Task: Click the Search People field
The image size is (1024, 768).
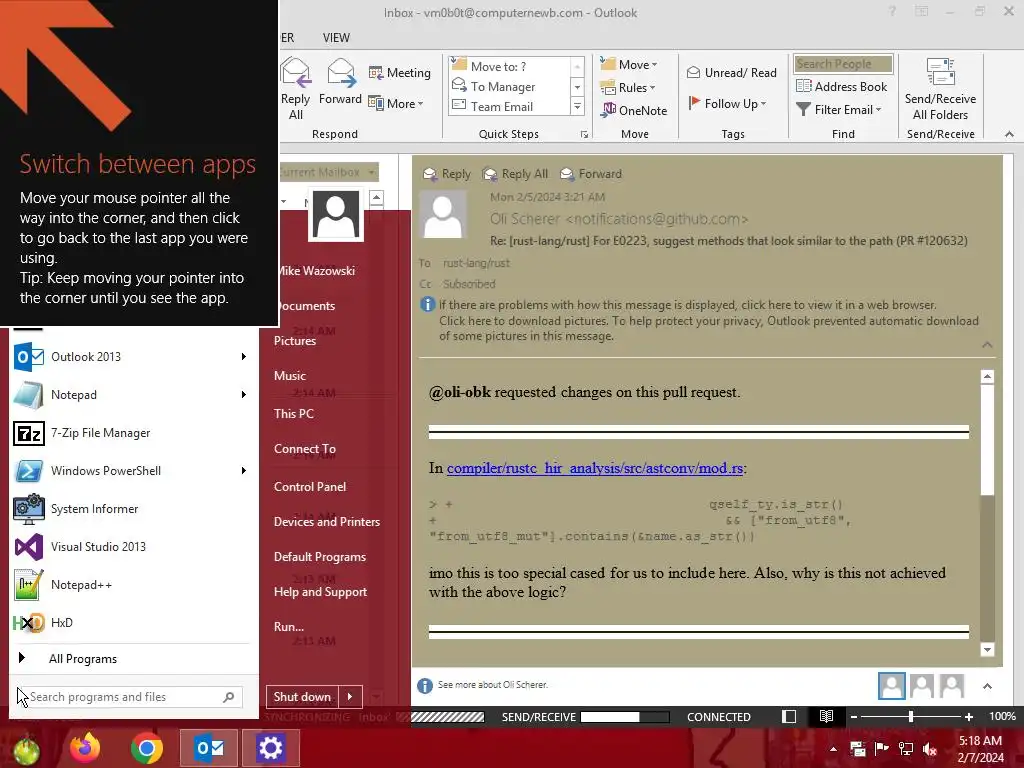Action: [843, 63]
